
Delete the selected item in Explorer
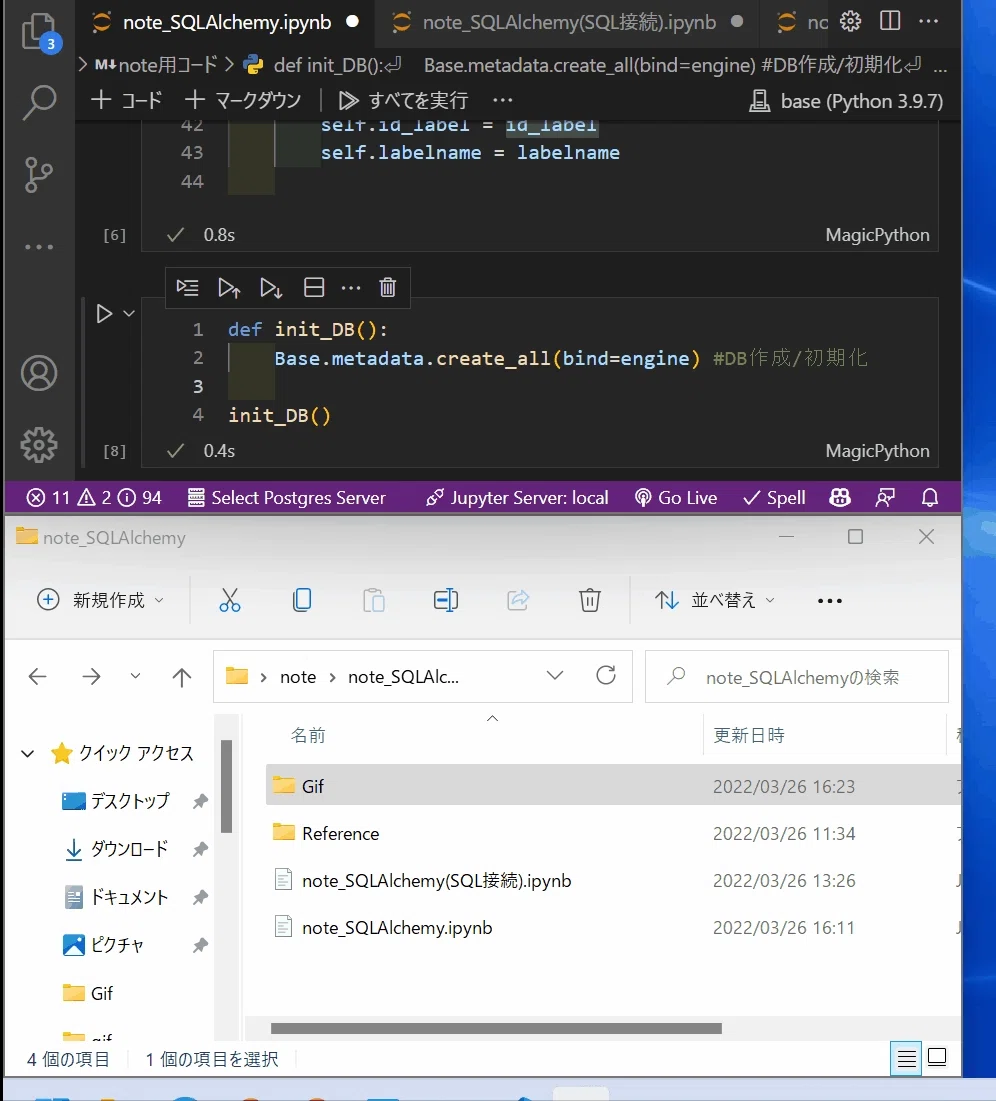[589, 600]
